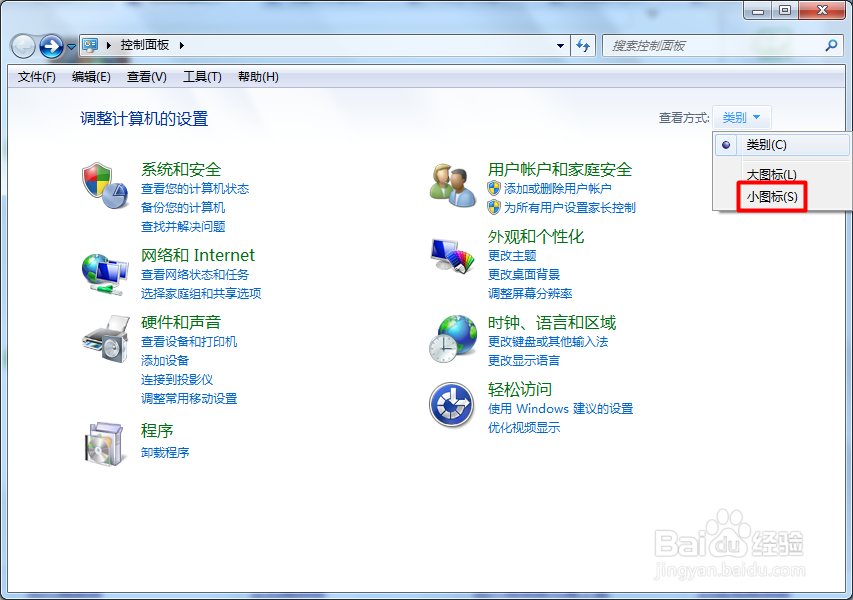Viewport: 853px width, 600px height.
Task: Click the 外观和个性化 display icon
Action: point(451,255)
